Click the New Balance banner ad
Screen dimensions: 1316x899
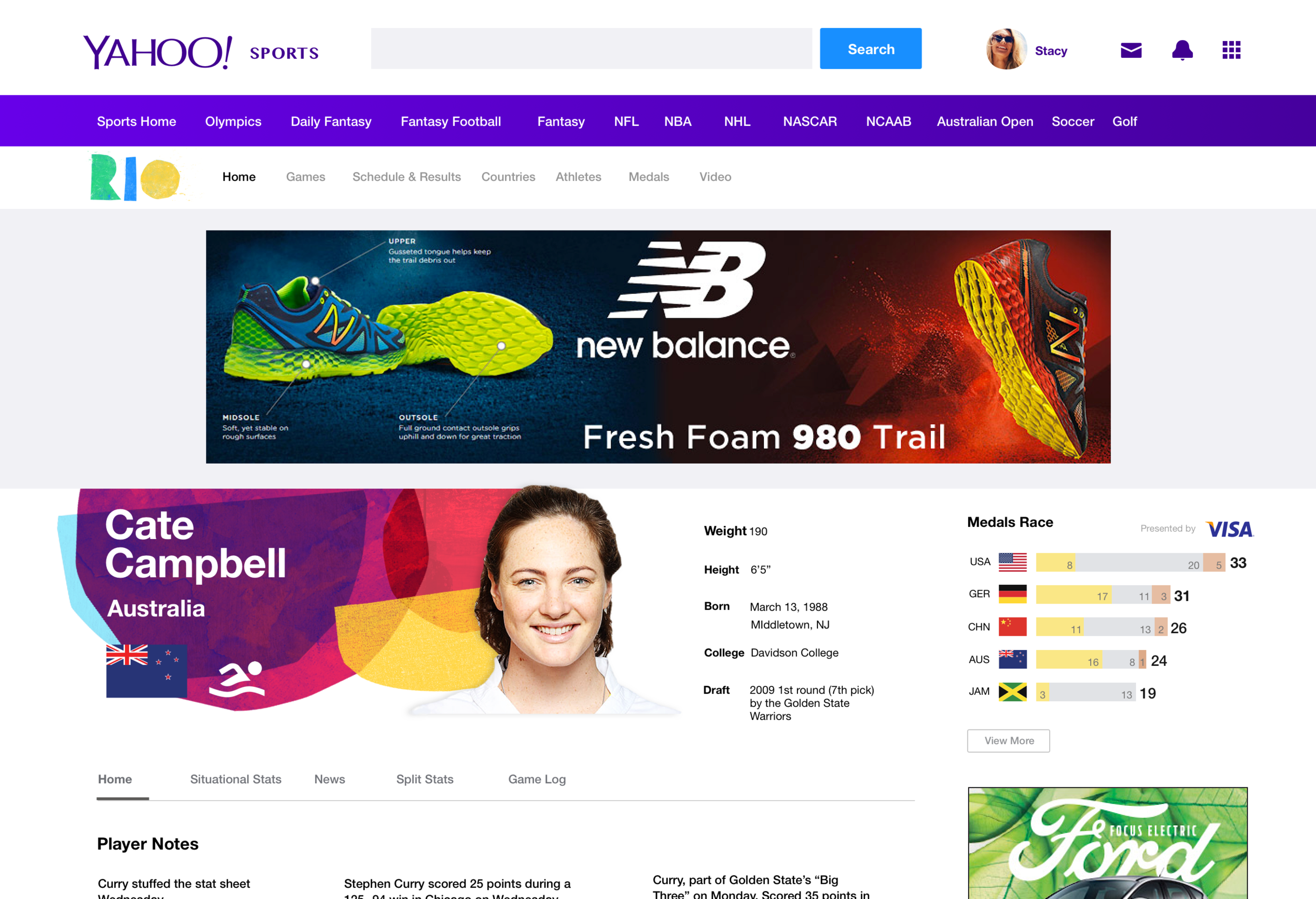coord(658,346)
